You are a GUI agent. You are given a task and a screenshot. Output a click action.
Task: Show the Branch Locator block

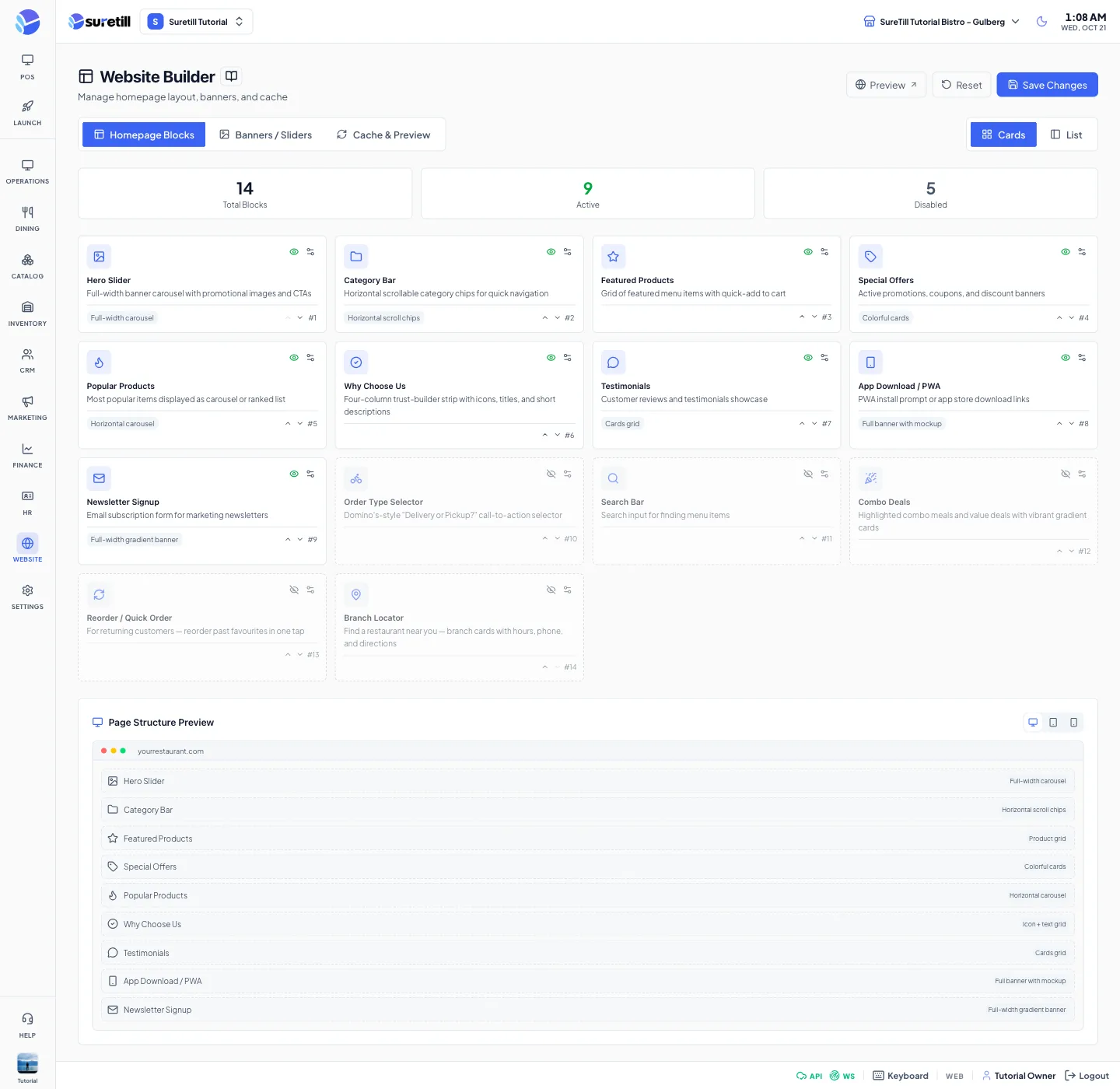tap(551, 590)
